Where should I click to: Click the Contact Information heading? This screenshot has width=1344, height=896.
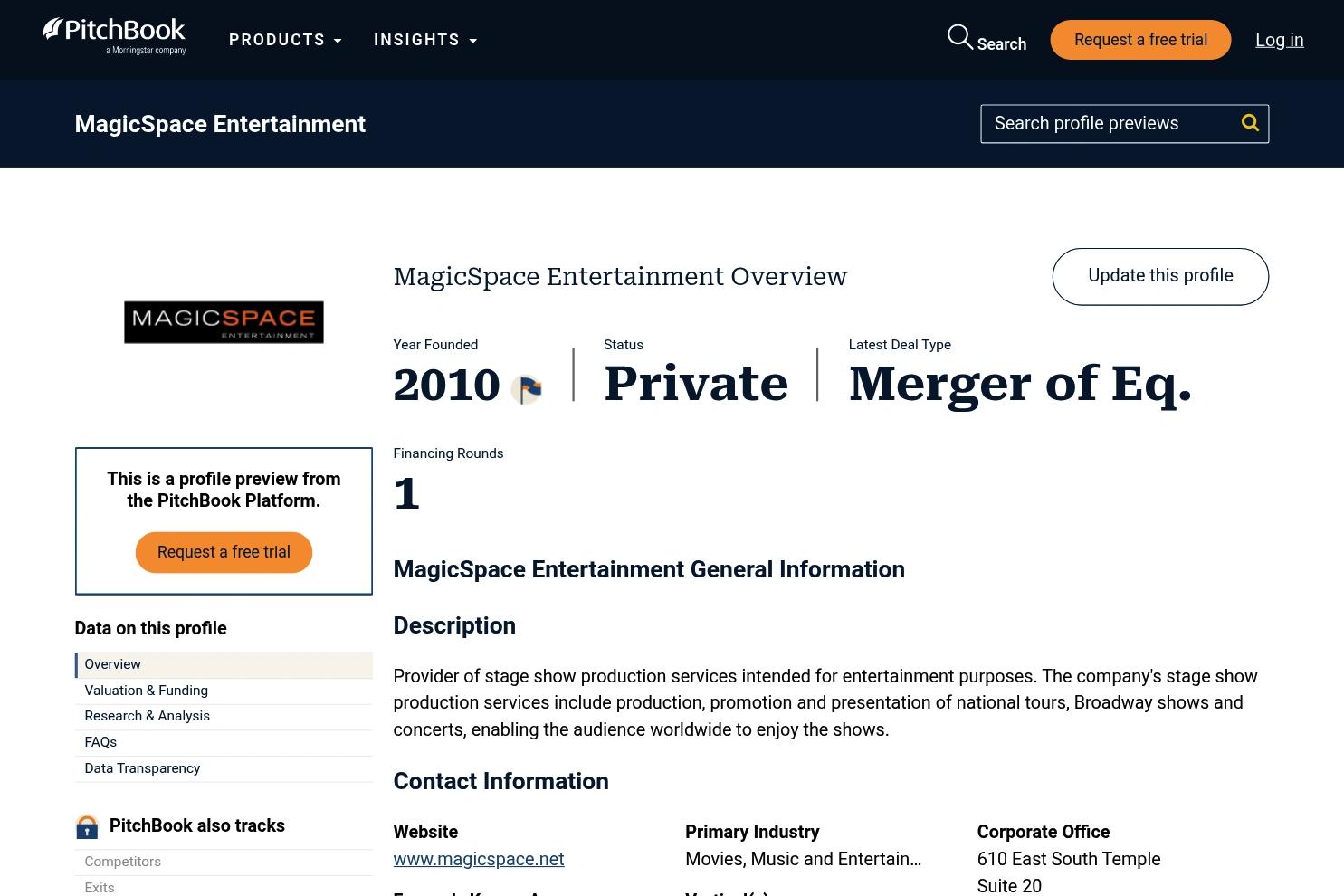pyautogui.click(x=500, y=781)
